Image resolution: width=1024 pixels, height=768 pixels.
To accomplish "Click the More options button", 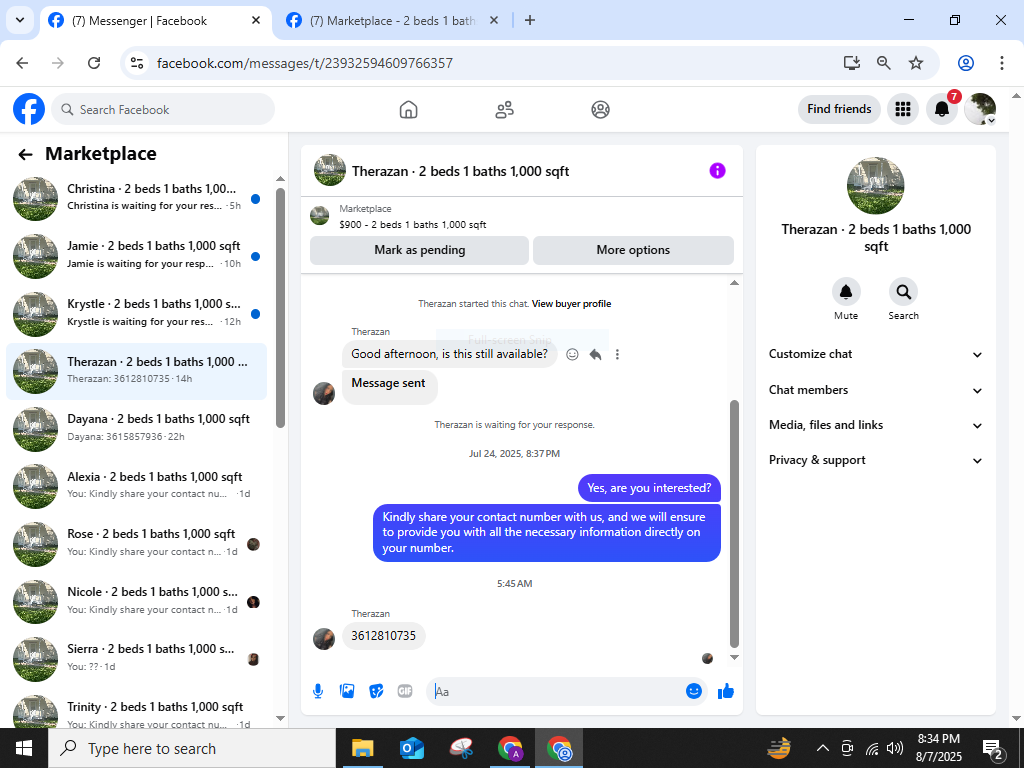I will (x=633, y=250).
